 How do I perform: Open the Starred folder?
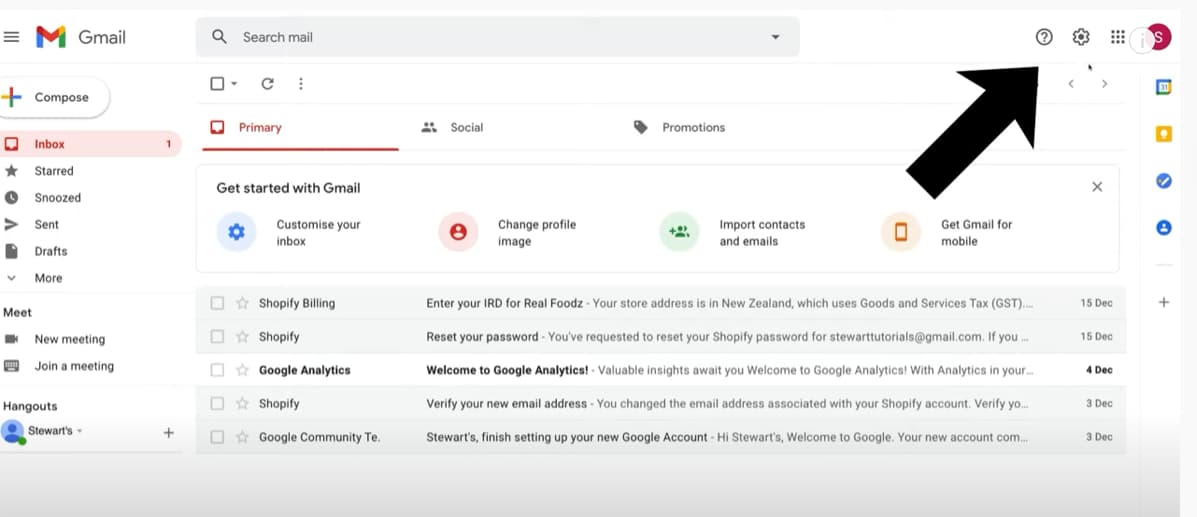click(53, 171)
